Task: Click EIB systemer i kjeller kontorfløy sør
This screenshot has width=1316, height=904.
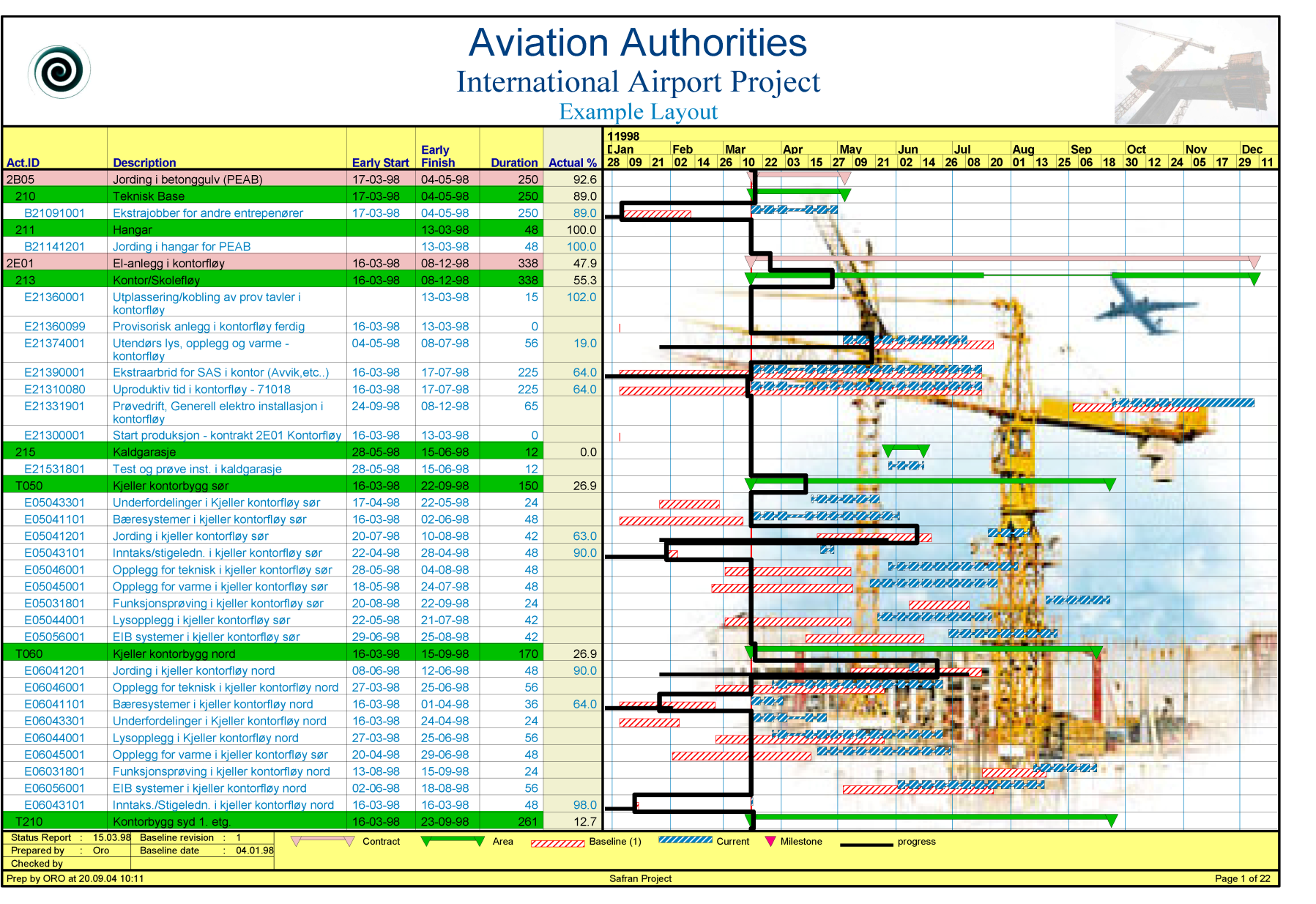Action: [206, 638]
